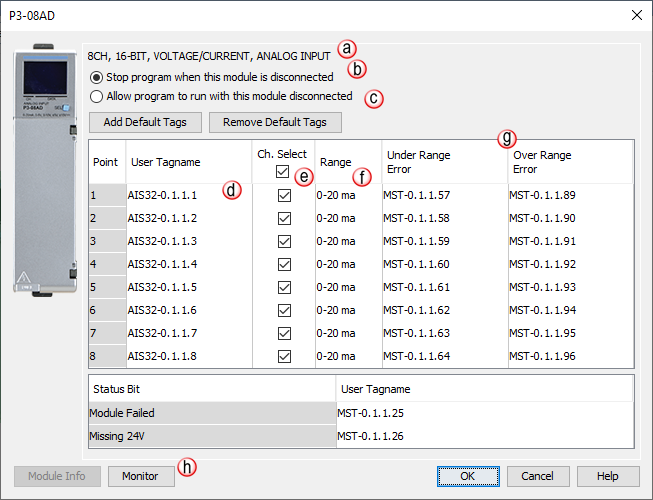This screenshot has width=653, height=500.
Task: Open the Range dropdown for point 1
Action: pyautogui.click(x=346, y=196)
